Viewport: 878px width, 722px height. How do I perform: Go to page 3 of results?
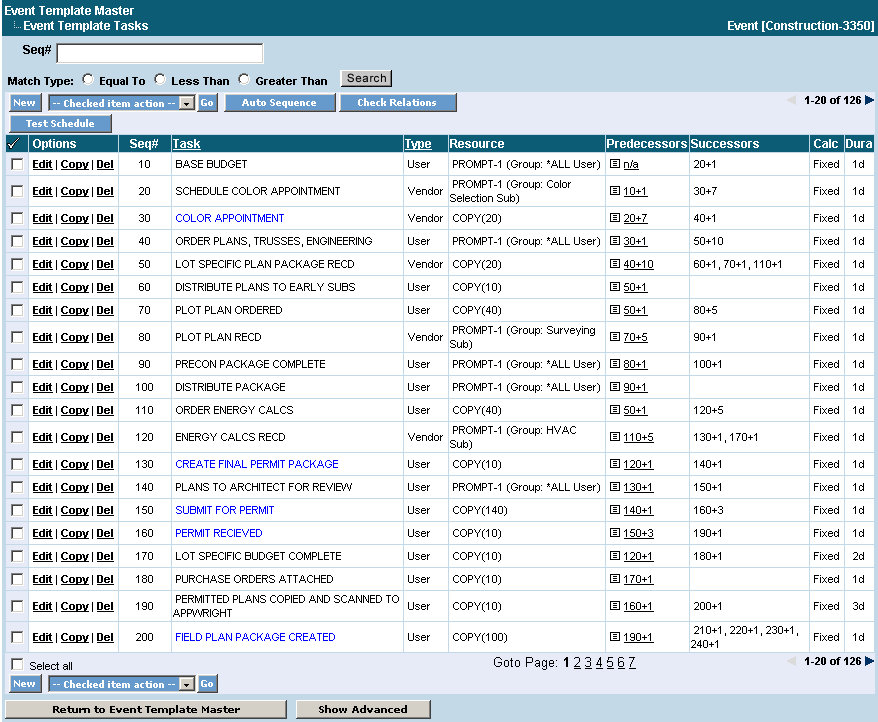coord(588,663)
